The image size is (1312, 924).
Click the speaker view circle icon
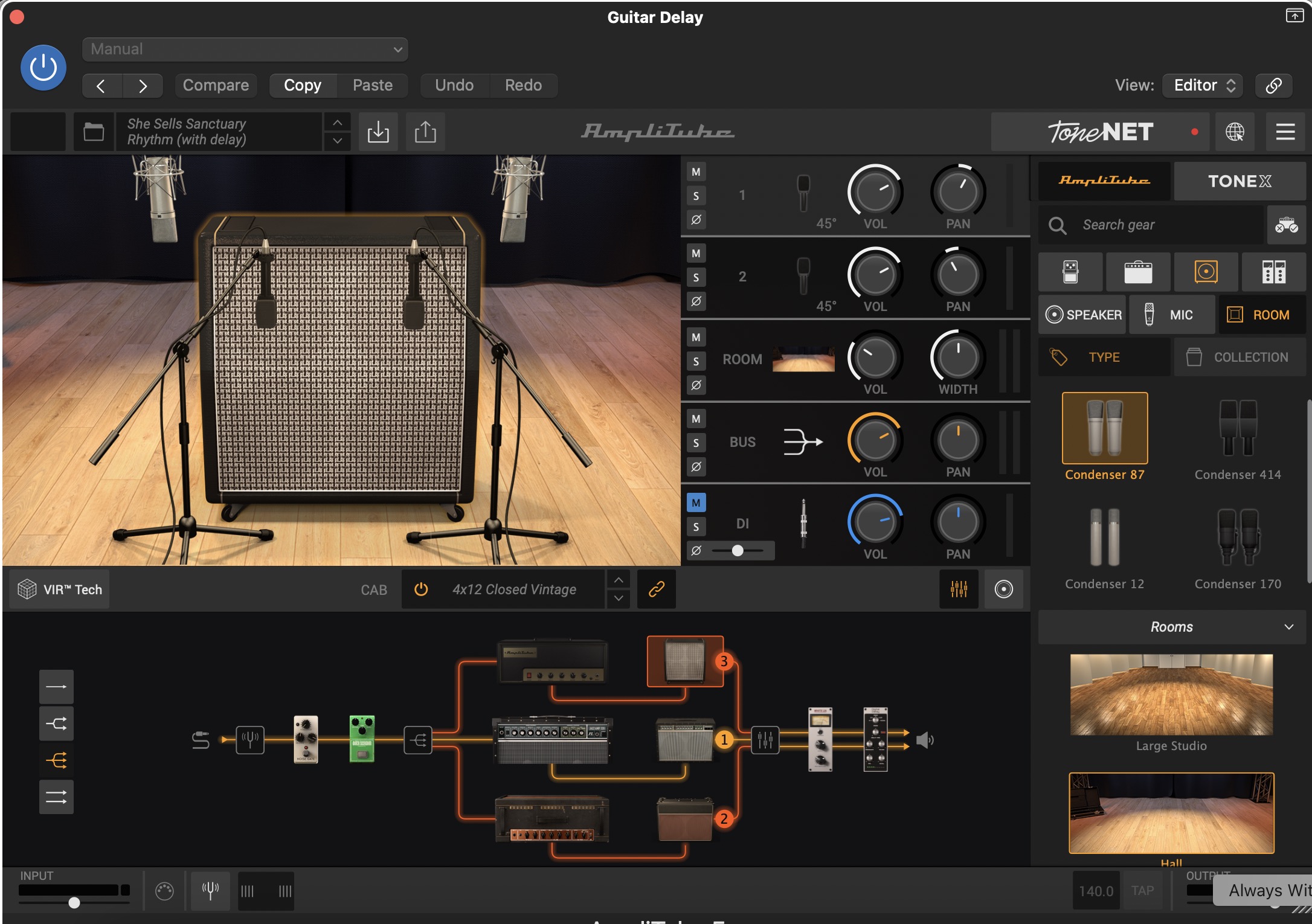click(x=1003, y=589)
